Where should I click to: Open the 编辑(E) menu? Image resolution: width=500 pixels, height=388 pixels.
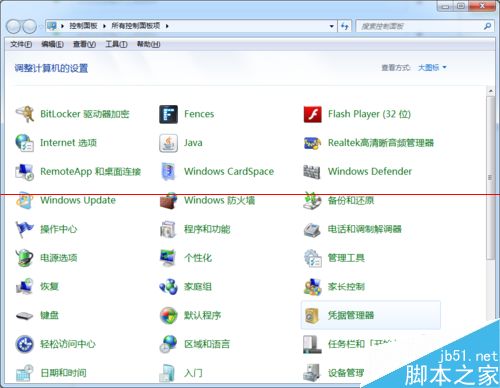click(52, 44)
